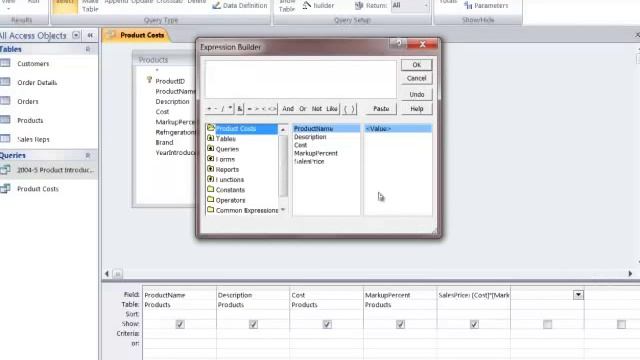Image resolution: width=640 pixels, height=360 pixels.
Task: Insert the Like operator
Action: (332, 109)
